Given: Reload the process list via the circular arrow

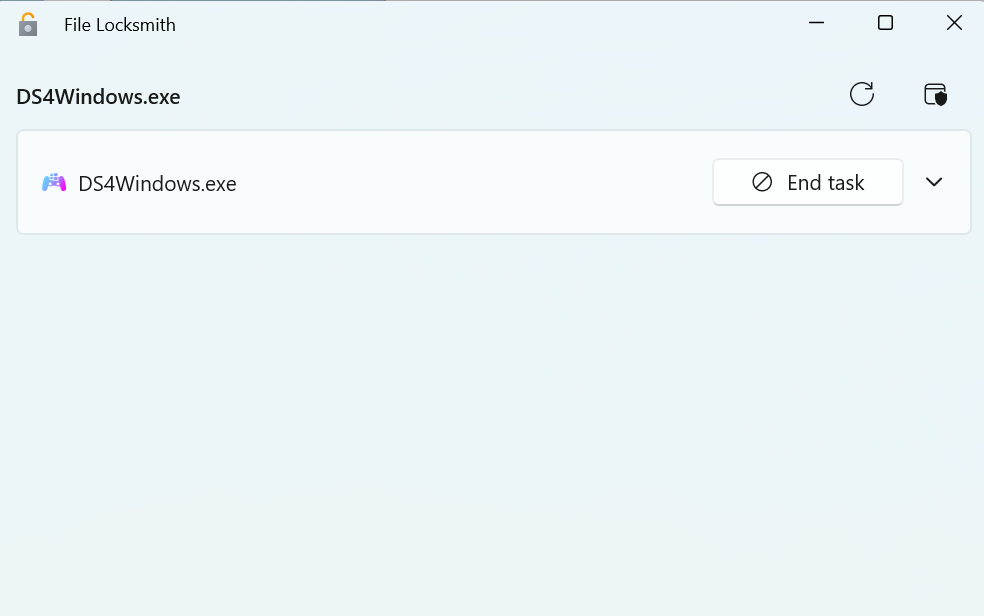Looking at the screenshot, I should (862, 94).
